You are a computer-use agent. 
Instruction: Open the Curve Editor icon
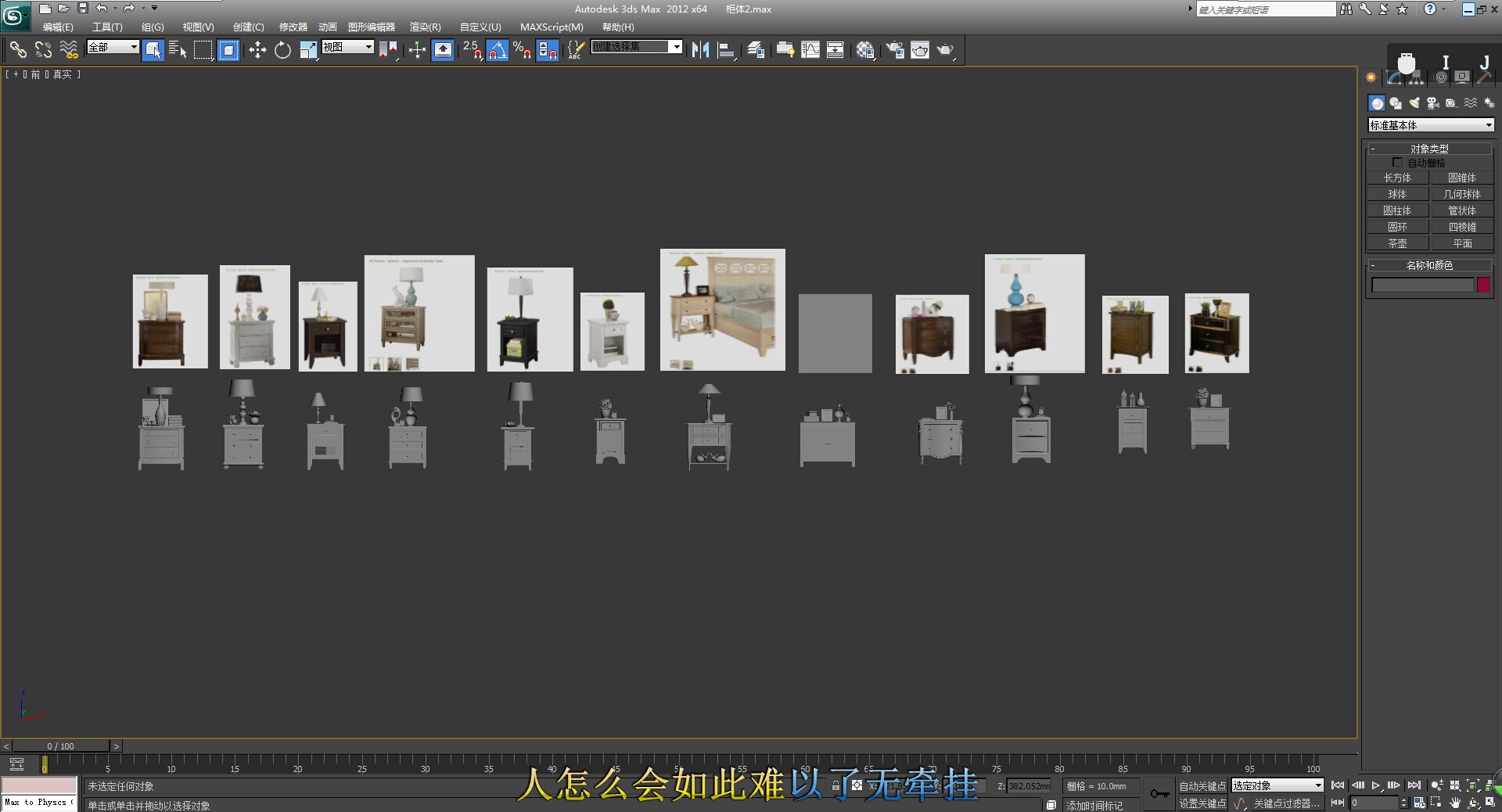point(810,50)
